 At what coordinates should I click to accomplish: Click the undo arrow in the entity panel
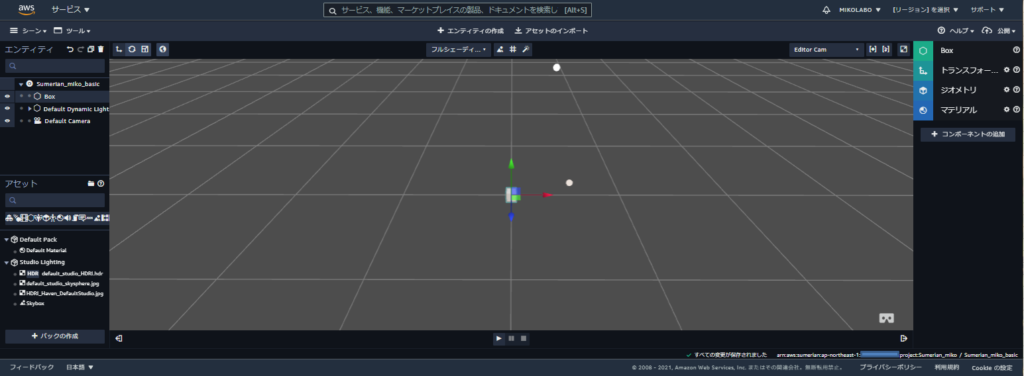click(x=71, y=50)
